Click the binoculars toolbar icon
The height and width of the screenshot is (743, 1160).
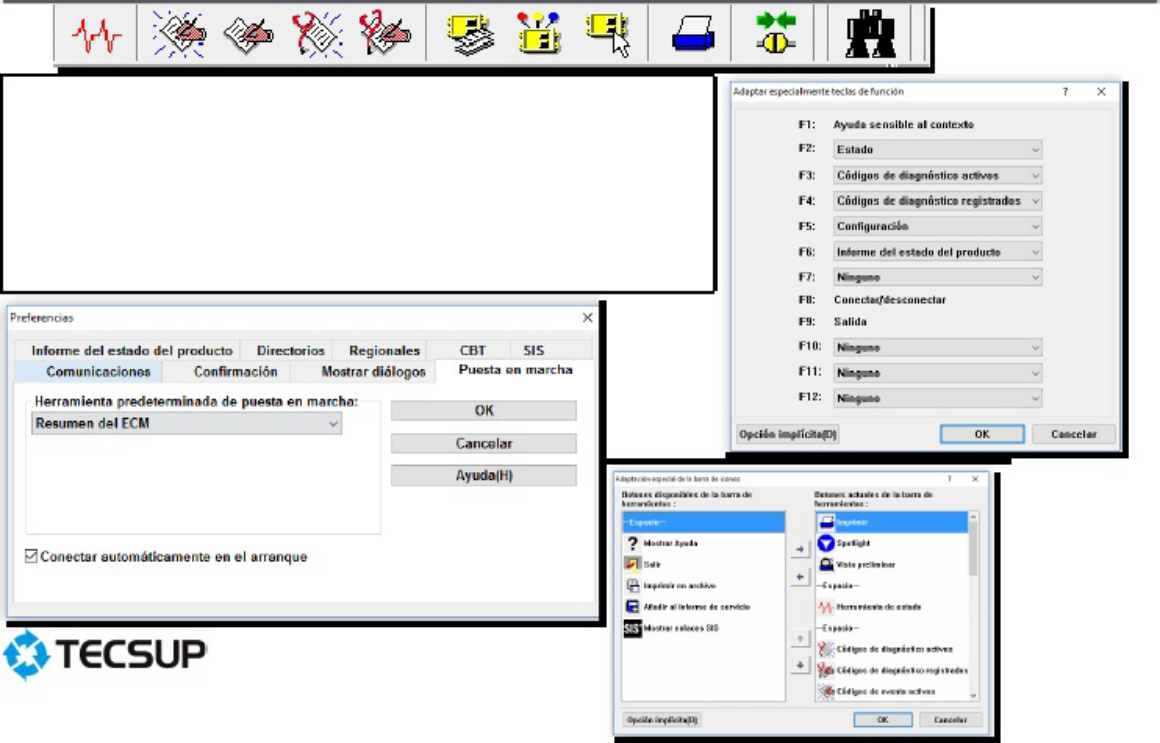coord(871,34)
